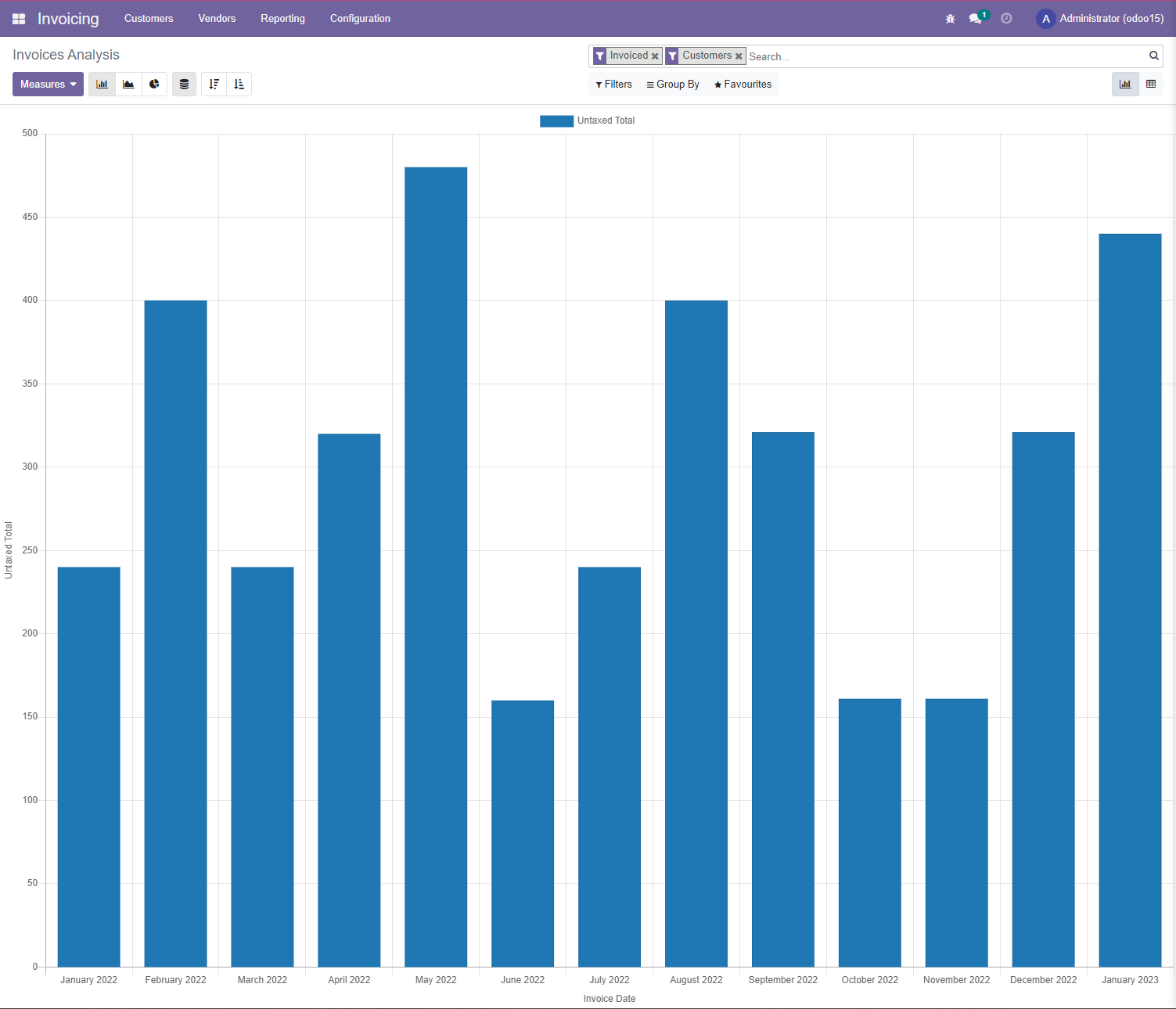The image size is (1176, 1009).
Task: Click the May 2022 bar
Action: click(x=436, y=567)
